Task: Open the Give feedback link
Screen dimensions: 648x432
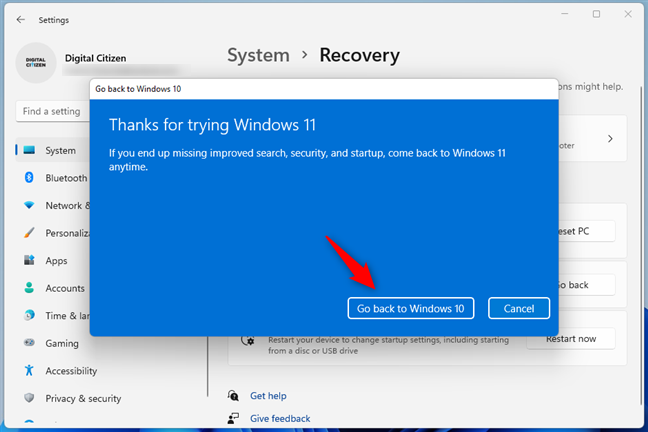Action: pos(280,418)
